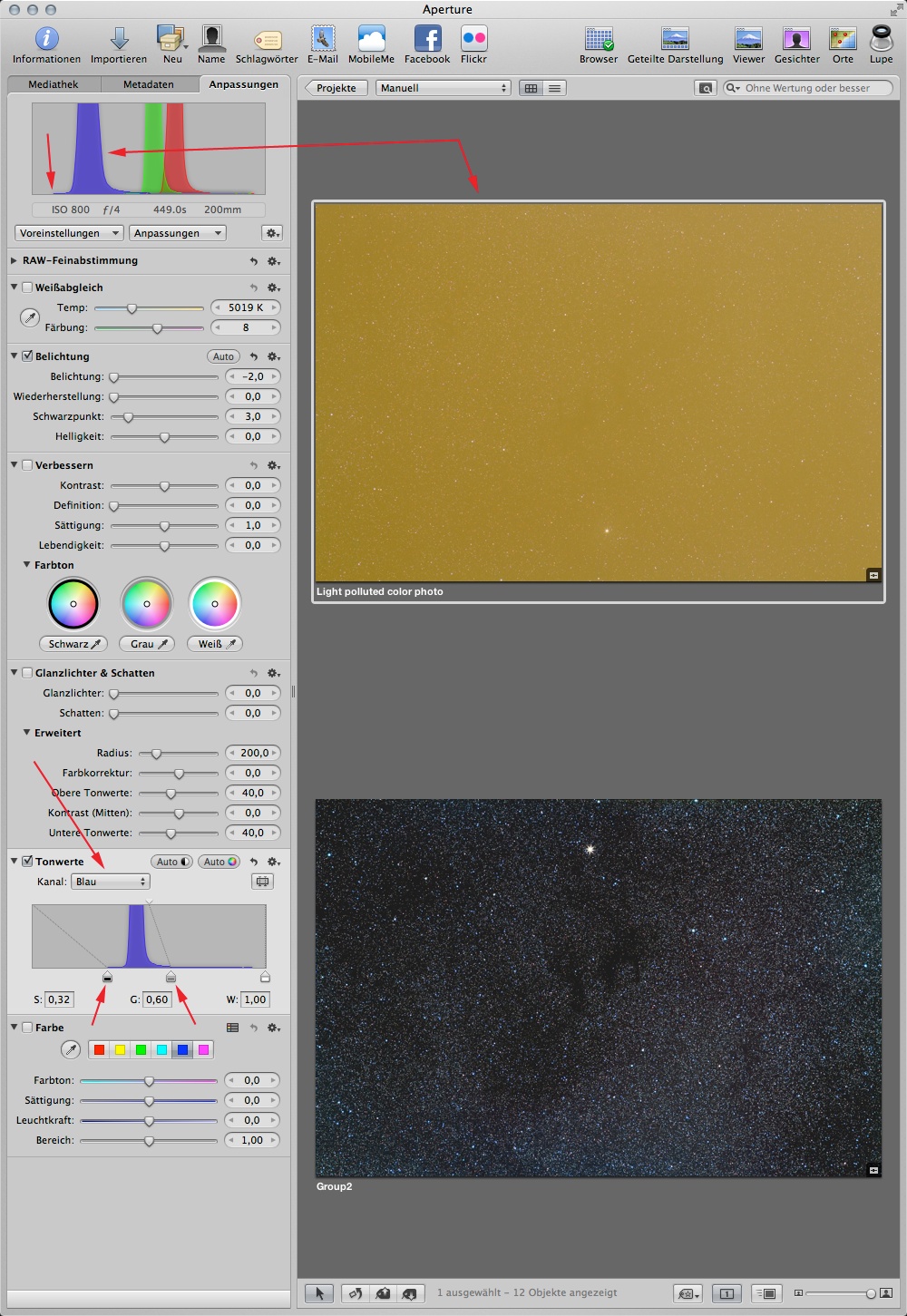Open the Anpassungen dropdown menu

pyautogui.click(x=178, y=233)
